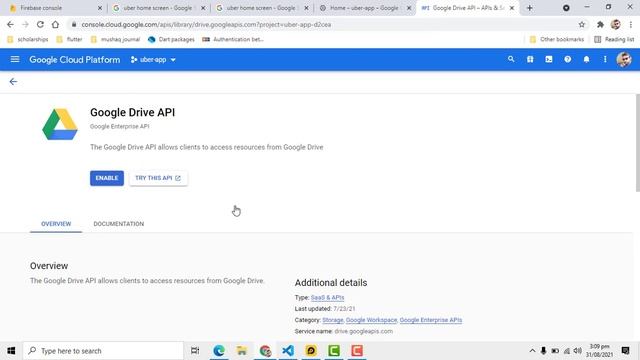Click the Google Cloud Platform logo text
The width and height of the screenshot is (640, 360).
[75, 60]
